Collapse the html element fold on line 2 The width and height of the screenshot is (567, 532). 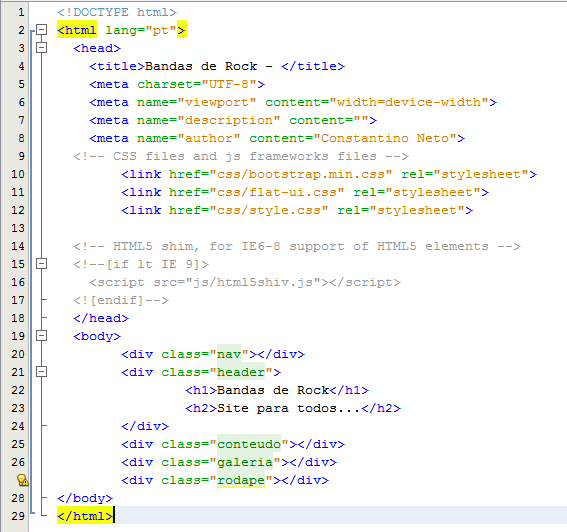(x=42, y=30)
